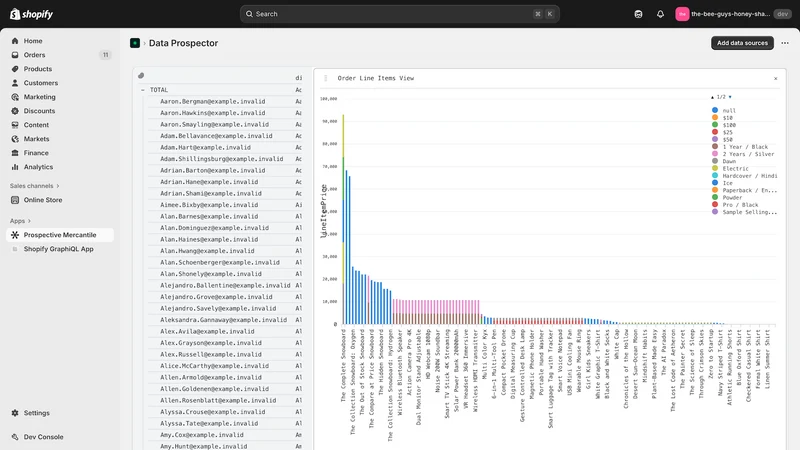Click the Finance bank icon
This screenshot has width=800, height=450.
[x=15, y=153]
